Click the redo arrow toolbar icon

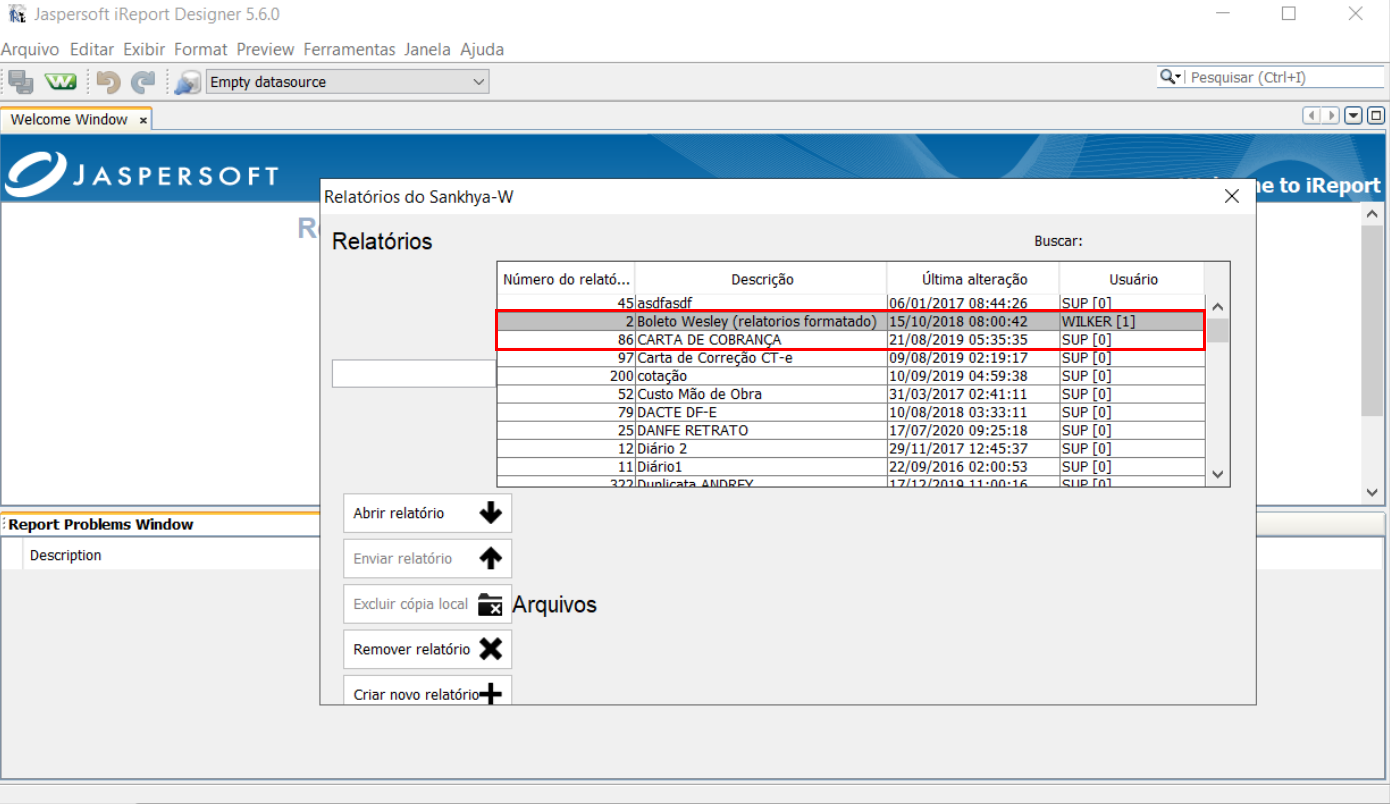pyautogui.click(x=144, y=82)
